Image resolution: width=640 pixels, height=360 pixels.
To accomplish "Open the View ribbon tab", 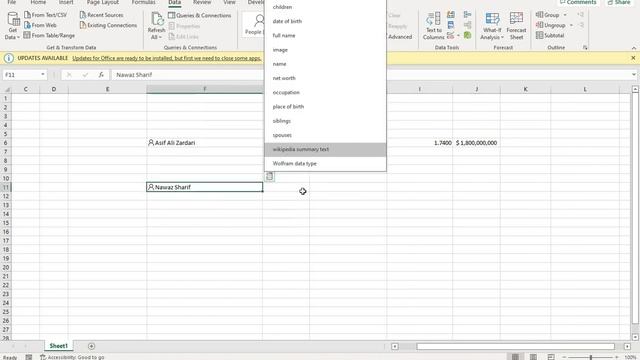I will (229, 2).
